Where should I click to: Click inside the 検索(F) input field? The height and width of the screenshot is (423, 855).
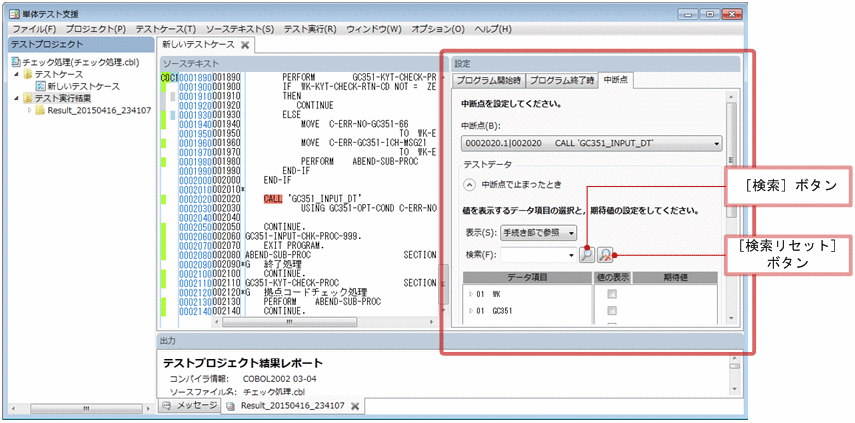[533, 255]
